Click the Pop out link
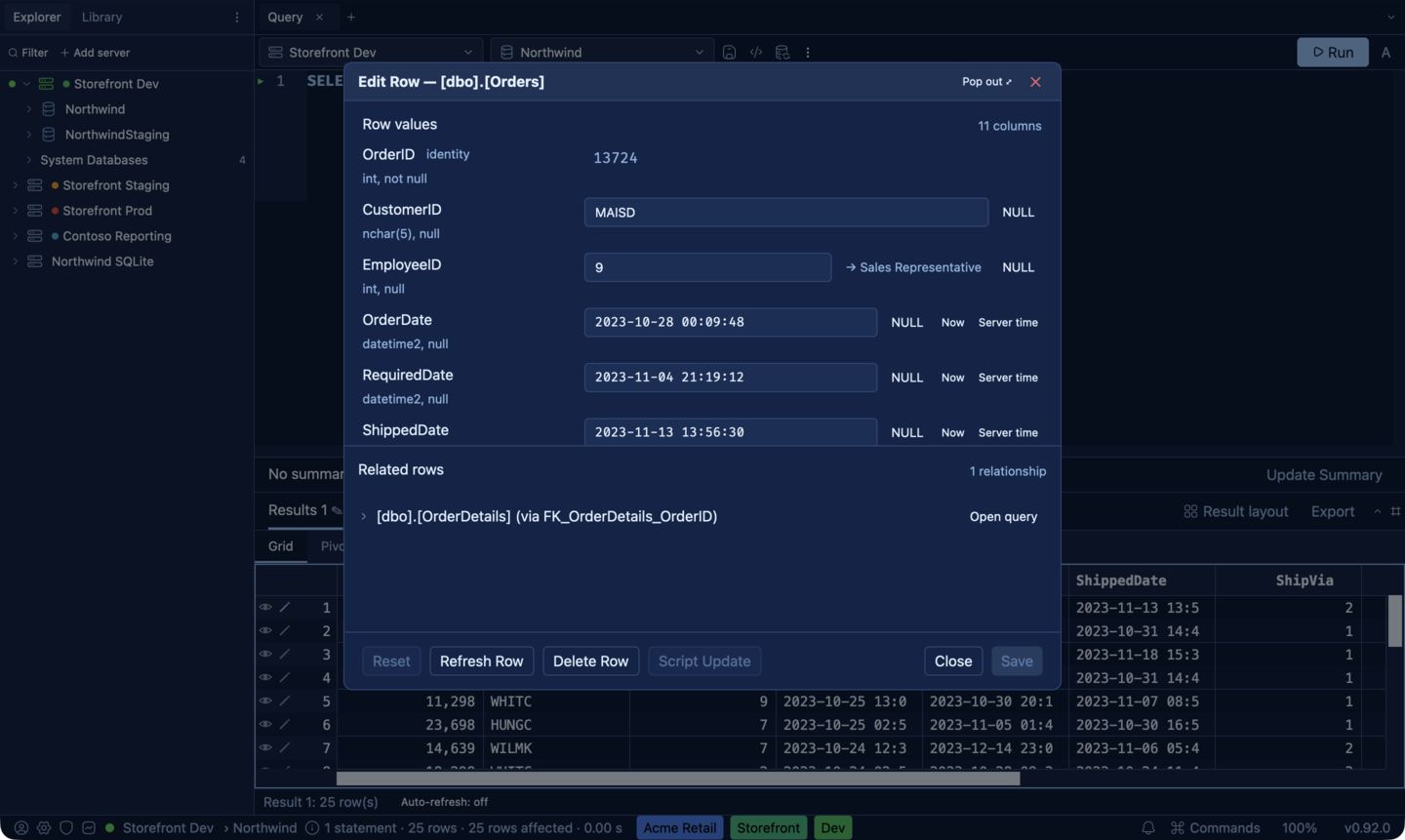 [x=986, y=82]
